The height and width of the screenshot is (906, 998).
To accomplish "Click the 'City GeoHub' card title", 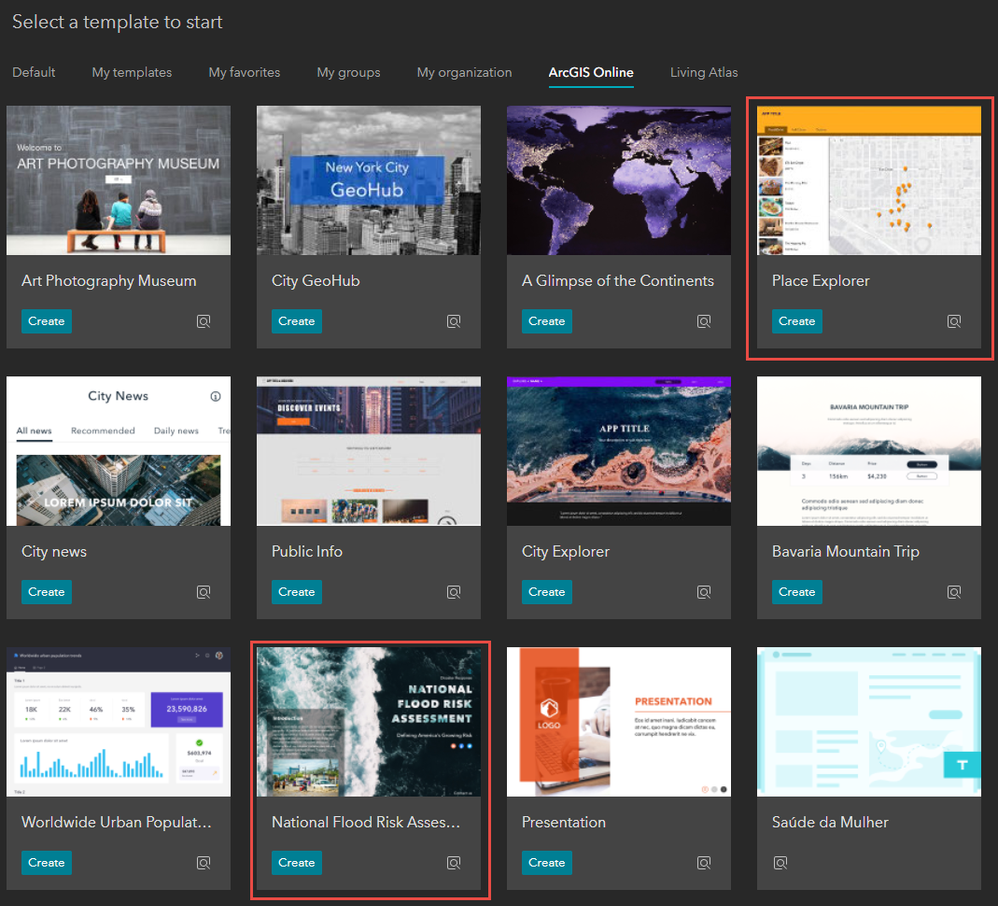I will (x=316, y=281).
